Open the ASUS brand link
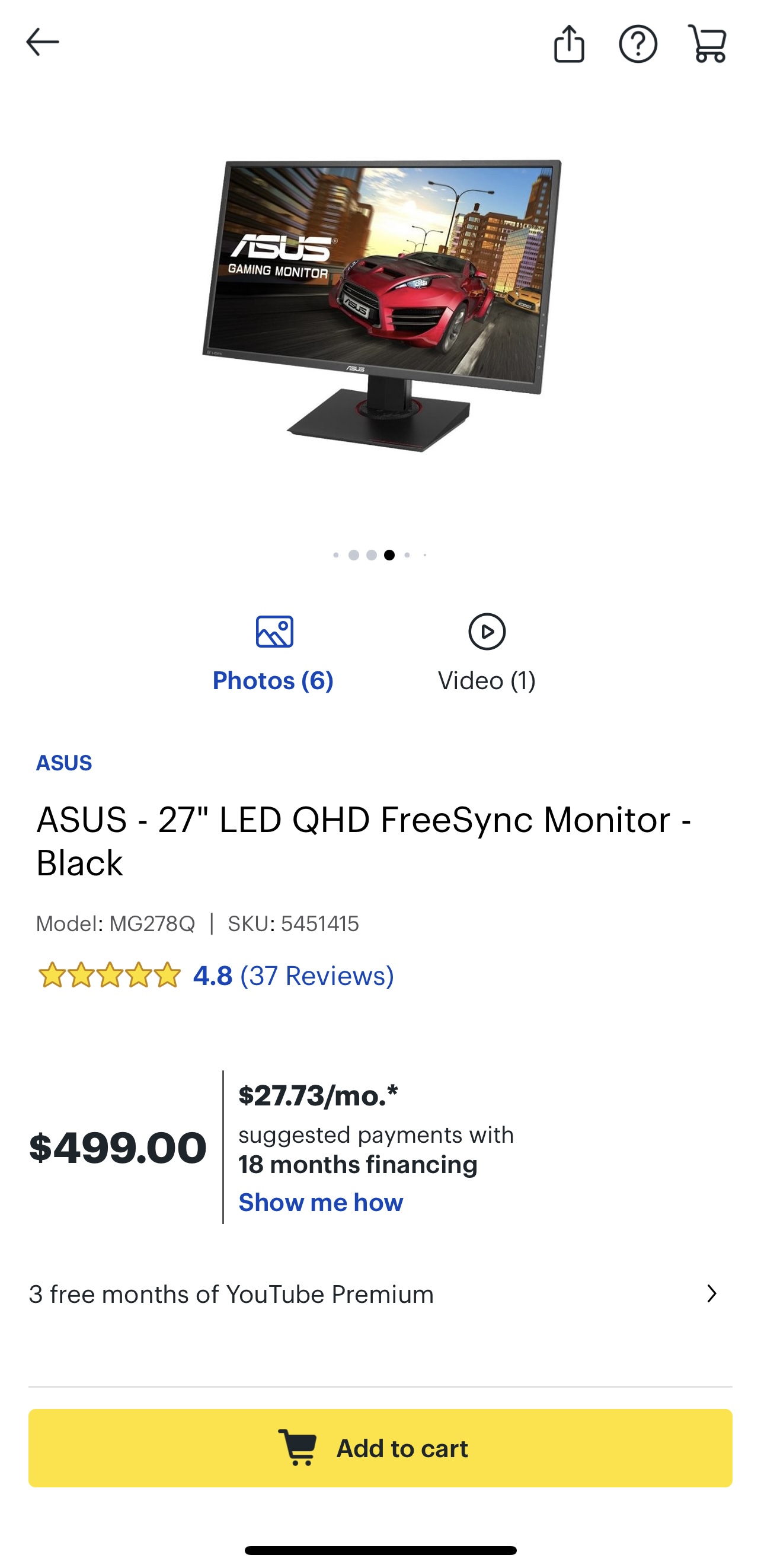761x1568 pixels. (64, 763)
